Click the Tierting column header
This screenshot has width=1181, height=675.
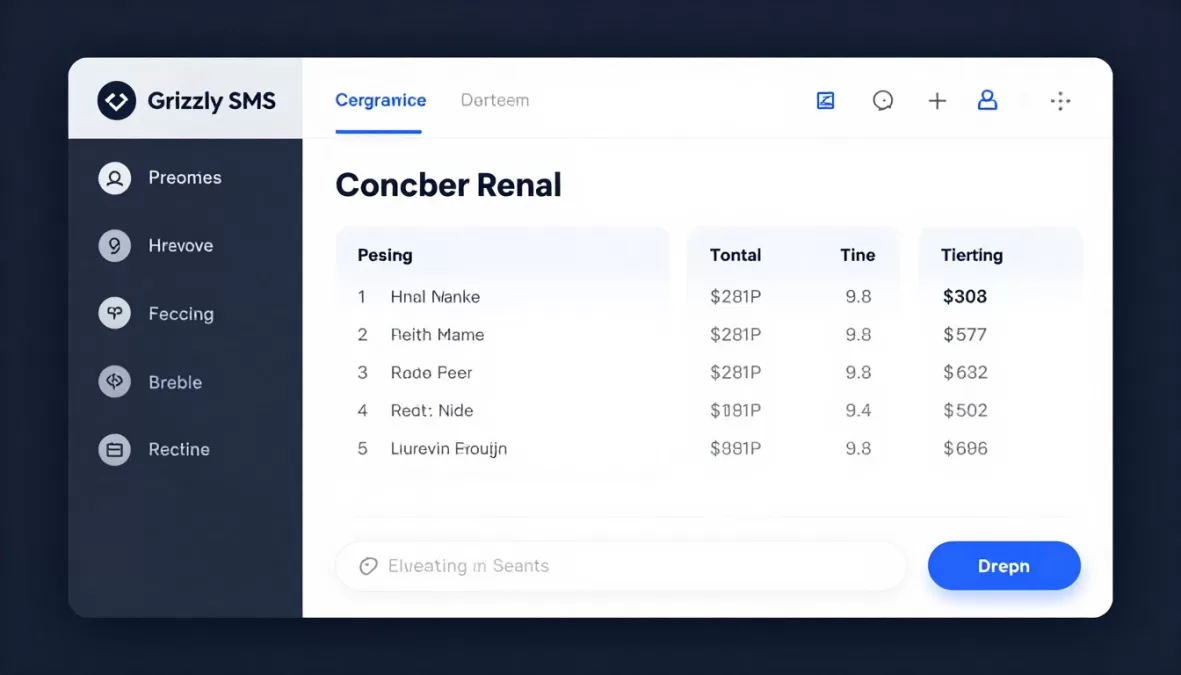(972, 255)
